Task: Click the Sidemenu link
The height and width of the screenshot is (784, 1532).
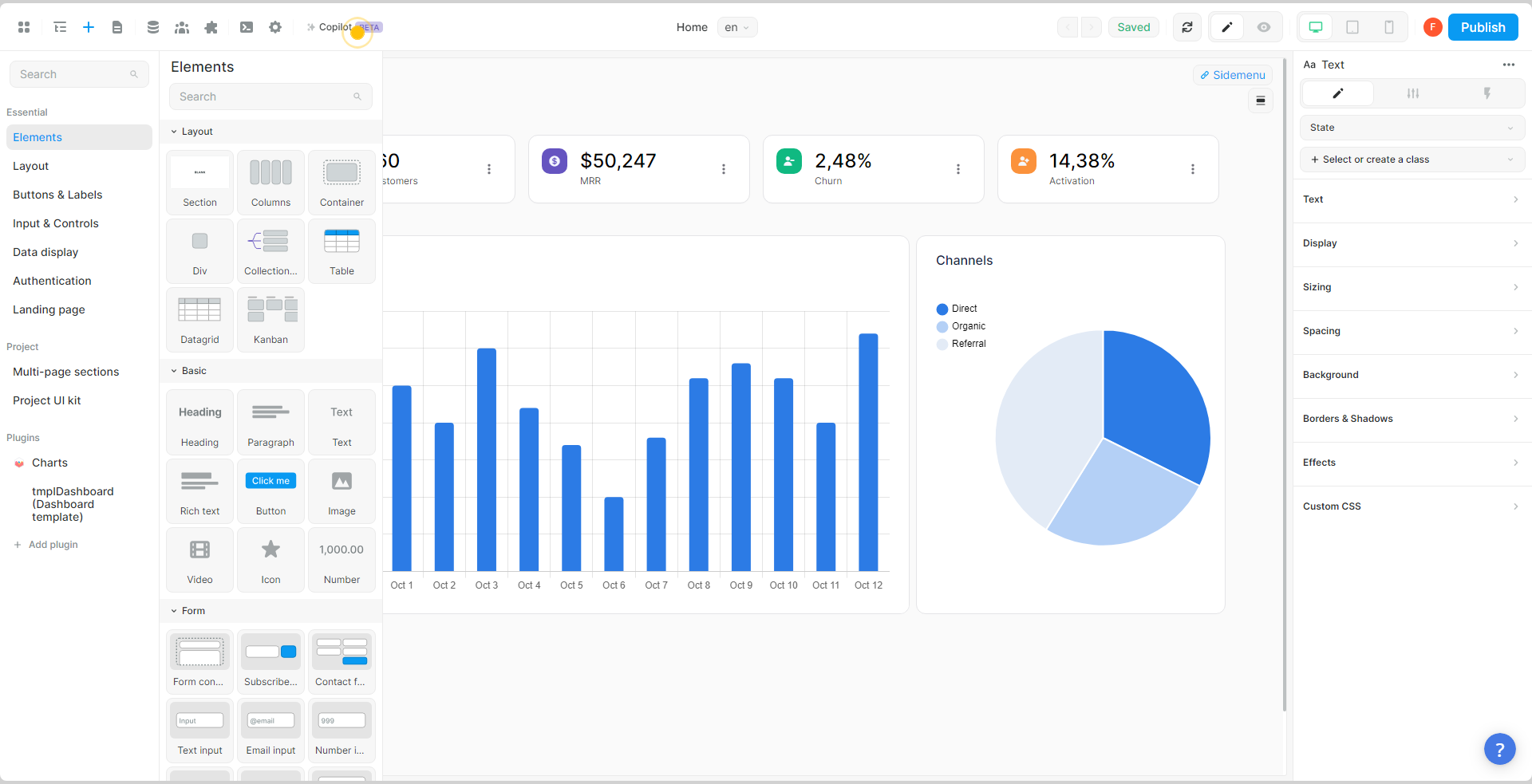Action: tap(1233, 75)
